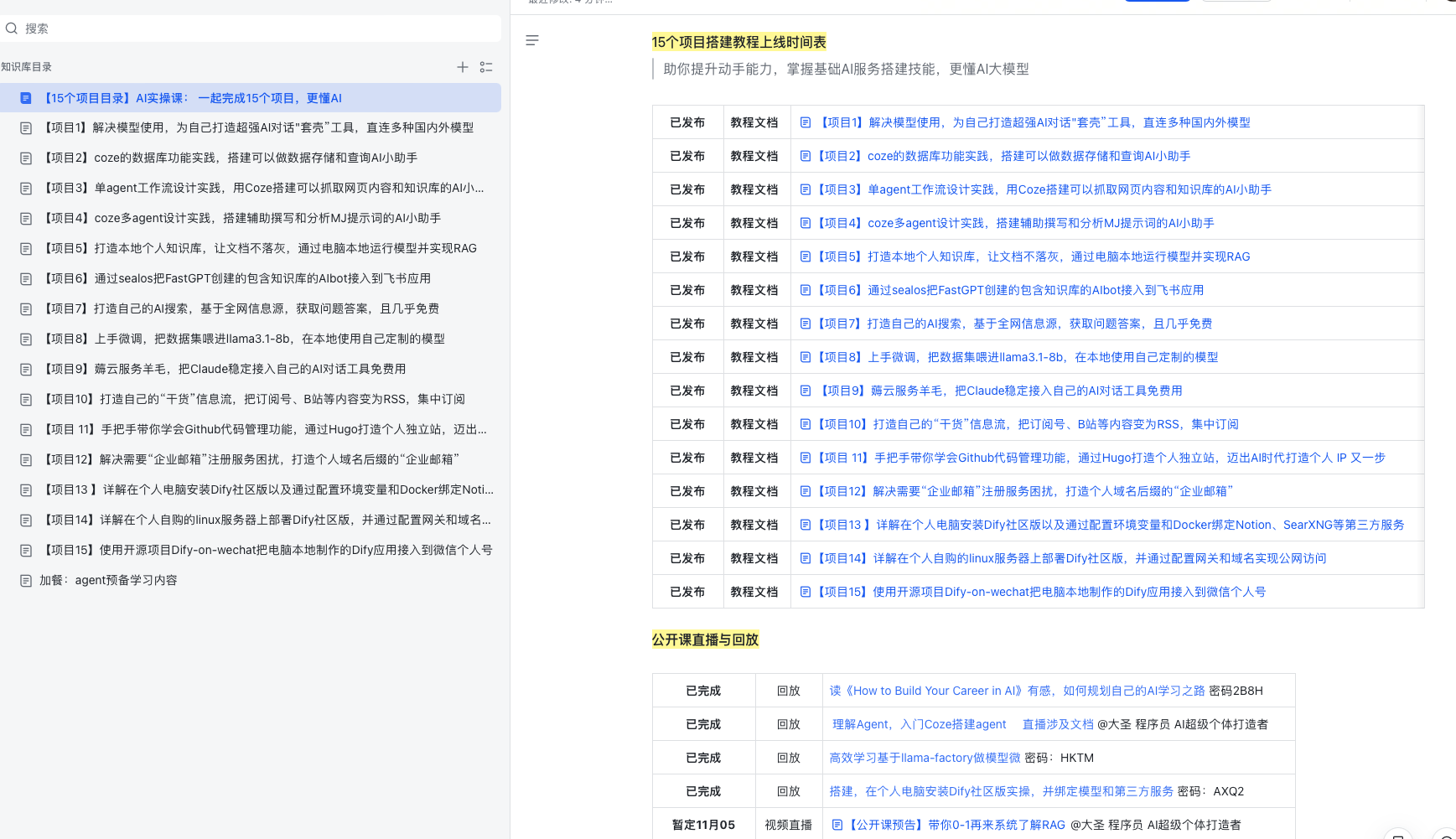Viewport: 1456px width, 839px height.
Task: Open the document outline icon
Action: [532, 40]
